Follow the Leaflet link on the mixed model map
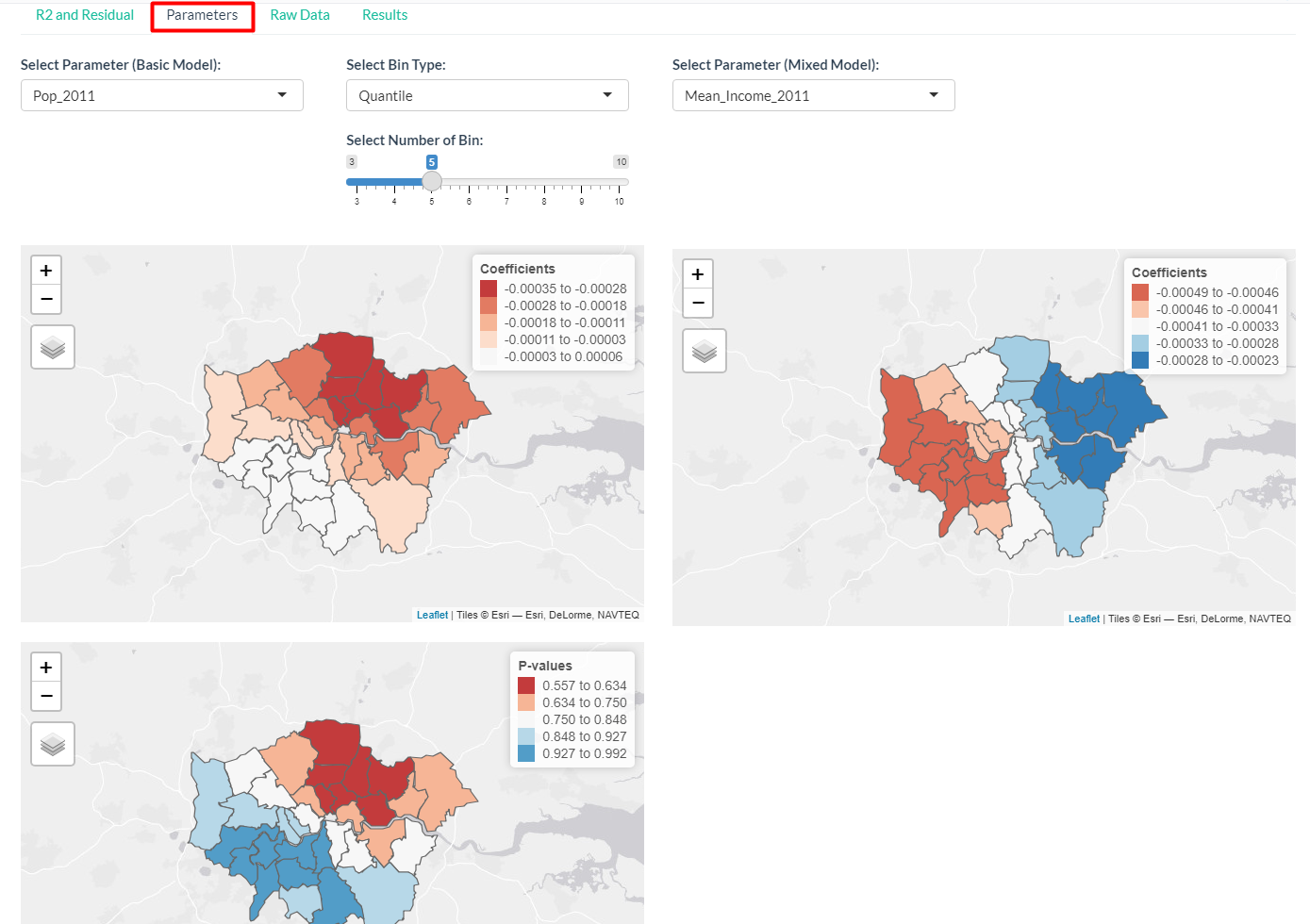Viewport: 1310px width, 924px height. [1084, 619]
